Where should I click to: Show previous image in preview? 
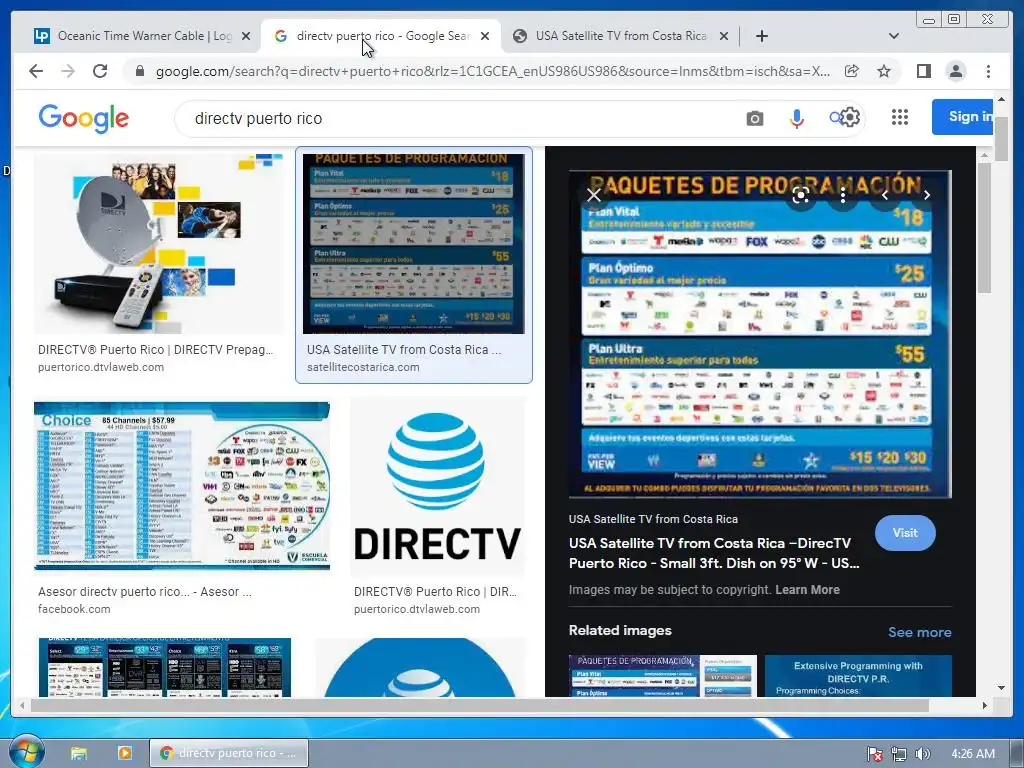pyautogui.click(x=884, y=195)
